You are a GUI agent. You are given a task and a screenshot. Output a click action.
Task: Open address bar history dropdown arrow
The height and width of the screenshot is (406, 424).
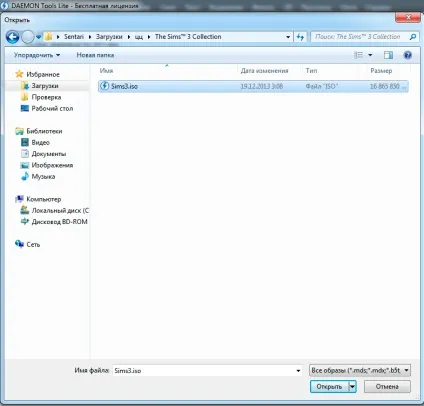pos(288,37)
